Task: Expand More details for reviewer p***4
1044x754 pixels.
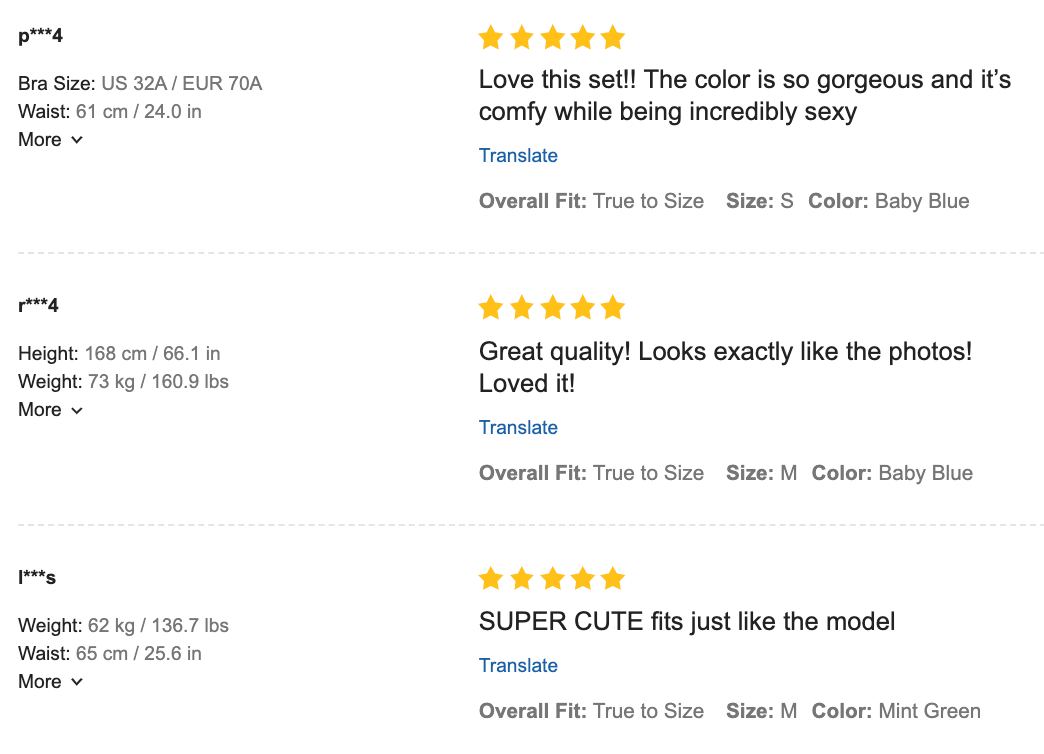Action: (x=50, y=140)
